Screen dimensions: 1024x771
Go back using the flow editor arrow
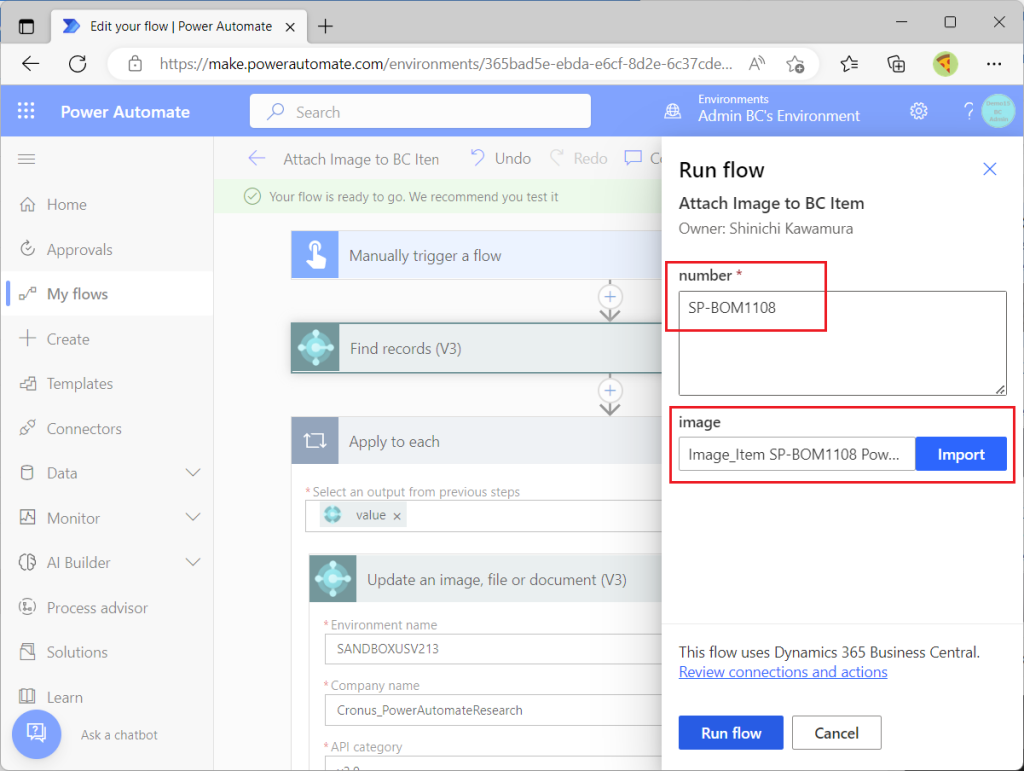257,159
